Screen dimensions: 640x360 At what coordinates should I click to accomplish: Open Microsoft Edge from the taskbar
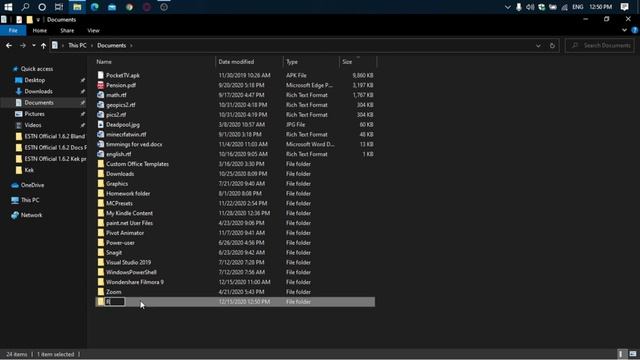click(x=95, y=7)
